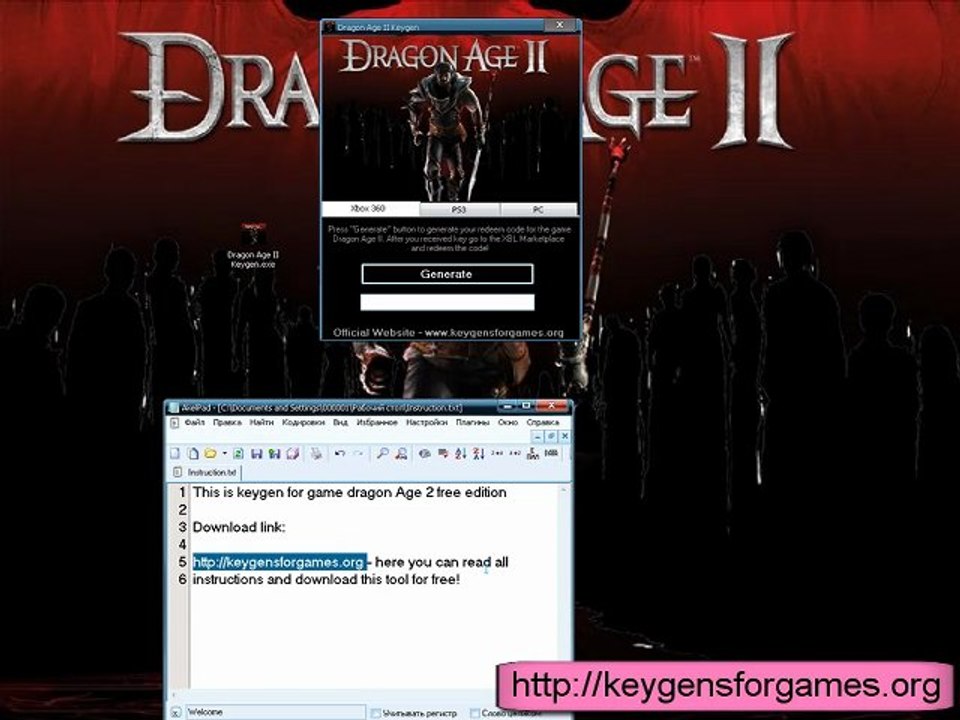Click the quick search field containing Welcome
Image resolution: width=960 pixels, height=720 pixels.
[274, 712]
